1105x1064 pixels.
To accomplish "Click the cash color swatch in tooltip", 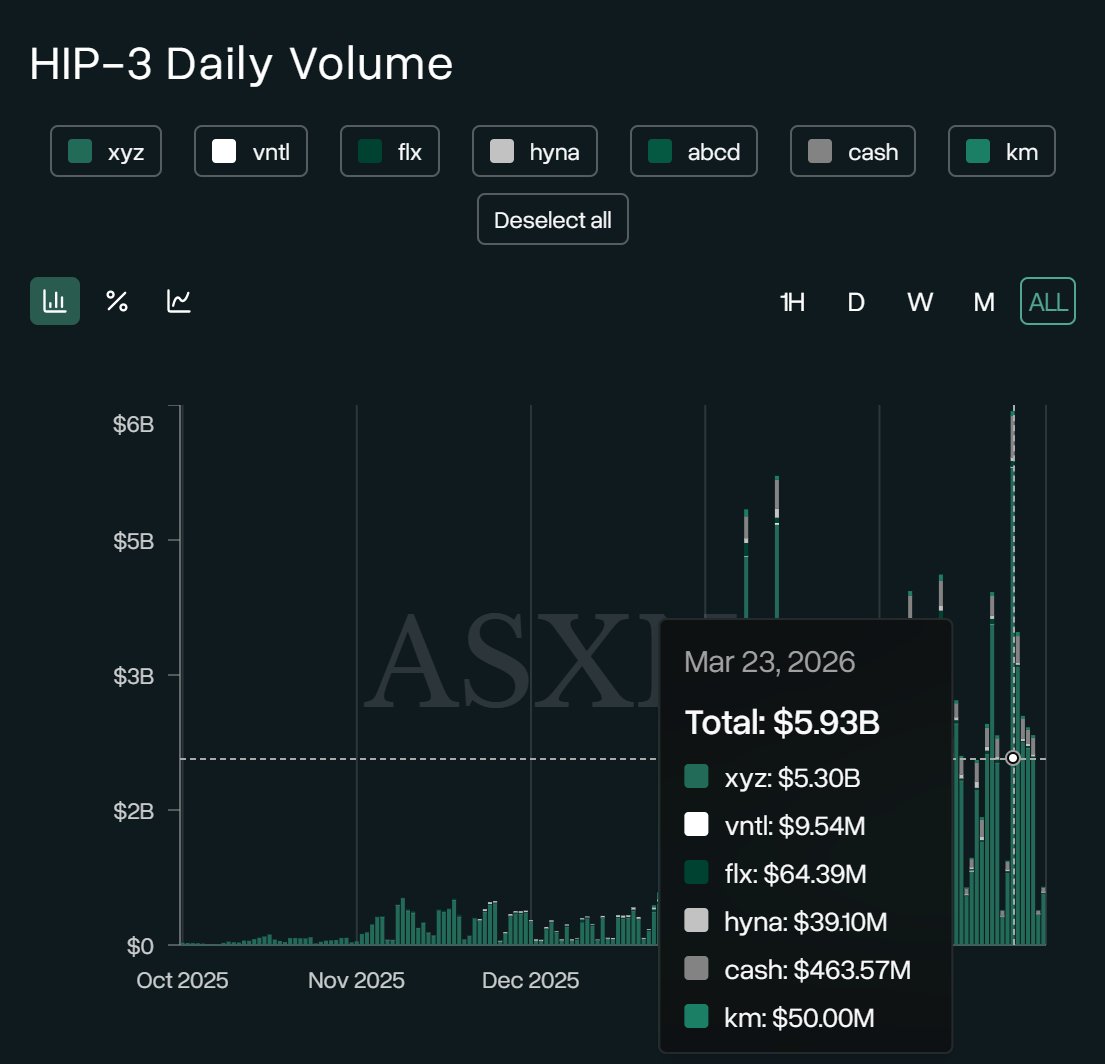I will 696,968.
